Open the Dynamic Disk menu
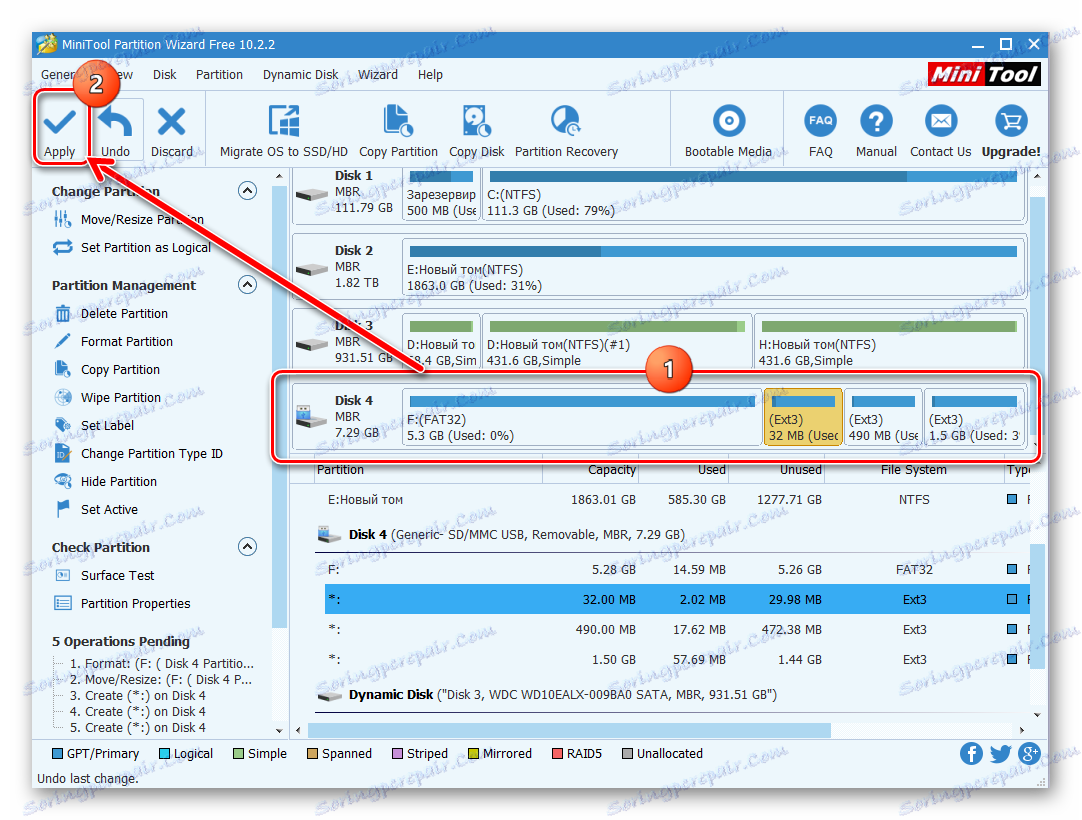Screen dimensions: 1082x820 point(300,75)
